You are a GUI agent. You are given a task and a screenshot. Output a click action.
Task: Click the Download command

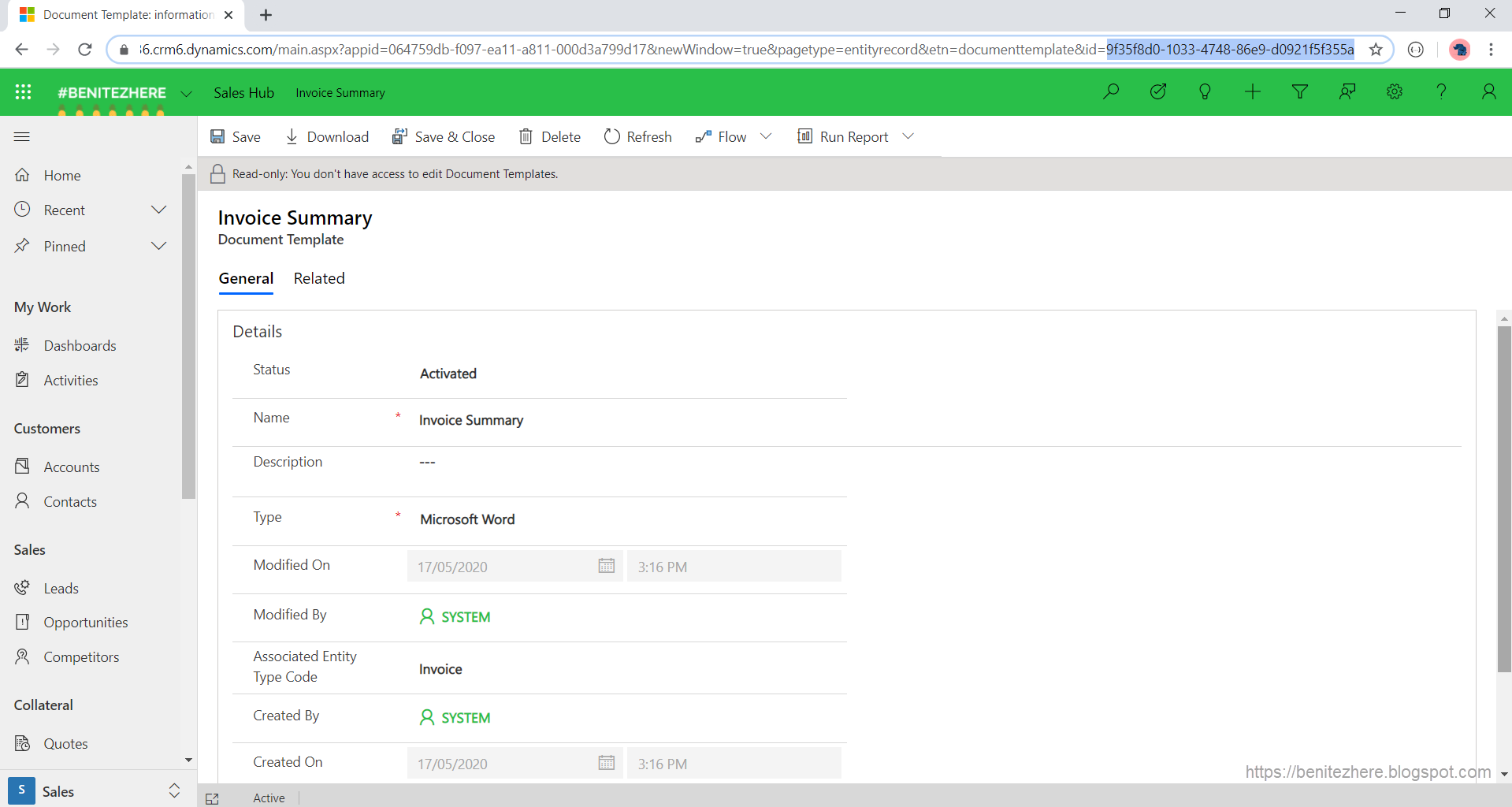327,137
